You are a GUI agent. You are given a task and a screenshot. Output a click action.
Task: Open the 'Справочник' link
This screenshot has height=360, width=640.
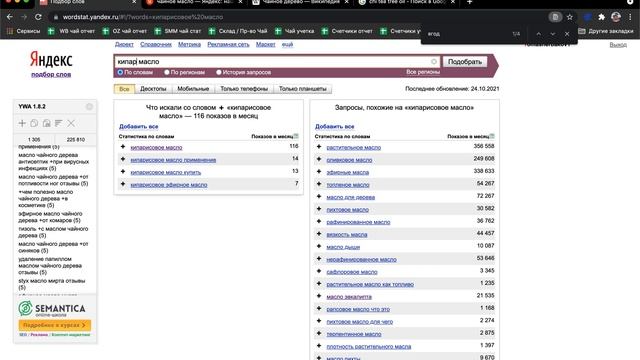click(x=156, y=44)
